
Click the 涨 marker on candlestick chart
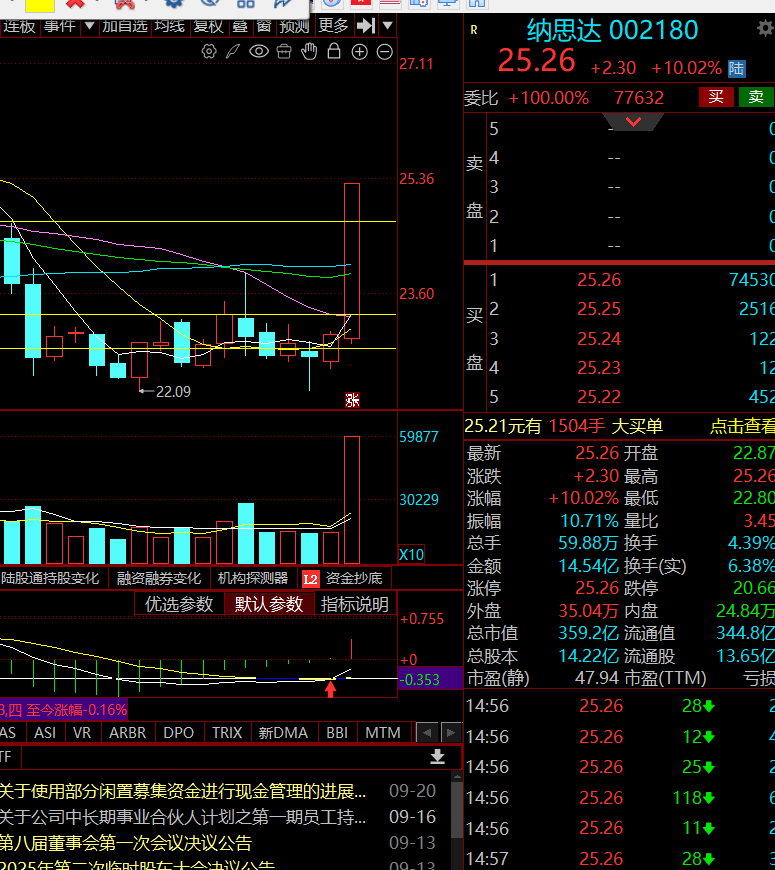[x=352, y=399]
